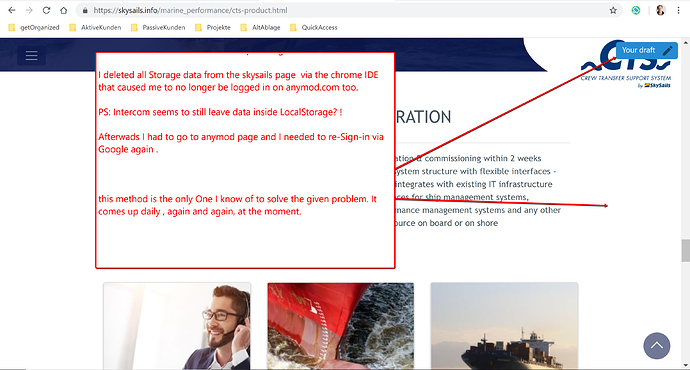Viewport: 690px width, 370px height.
Task: Click the container ship thumbnail image
Action: (504, 326)
